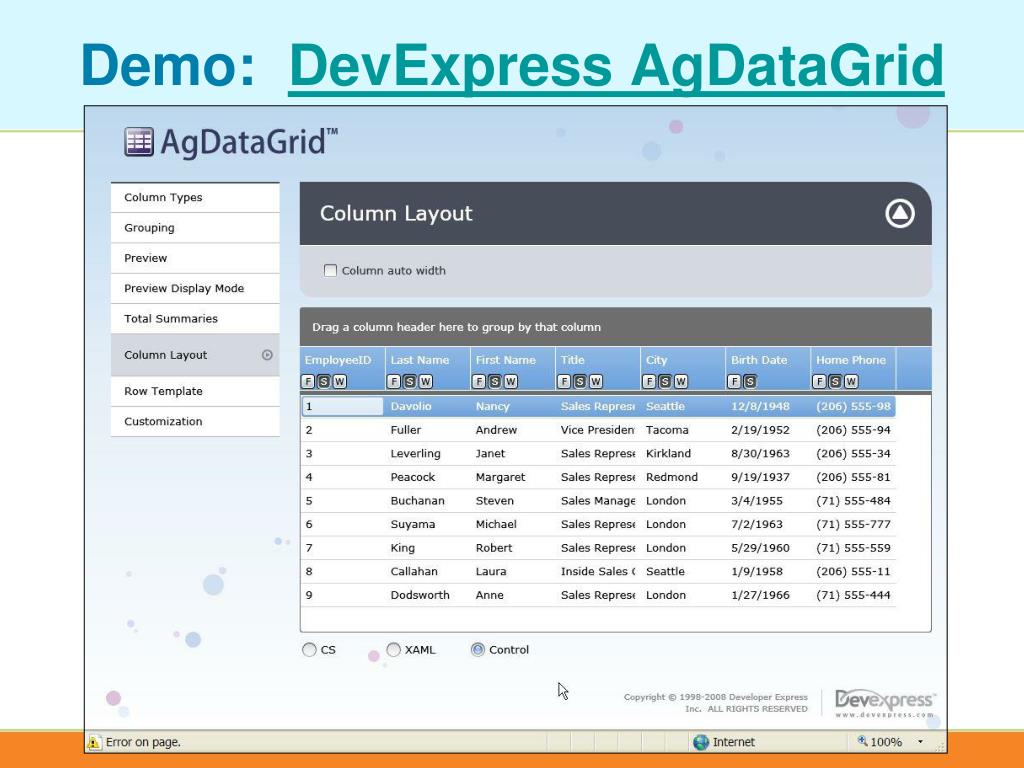Screen dimensions: 1024x768
Task: Enable Column auto width checkbox
Action: [330, 270]
